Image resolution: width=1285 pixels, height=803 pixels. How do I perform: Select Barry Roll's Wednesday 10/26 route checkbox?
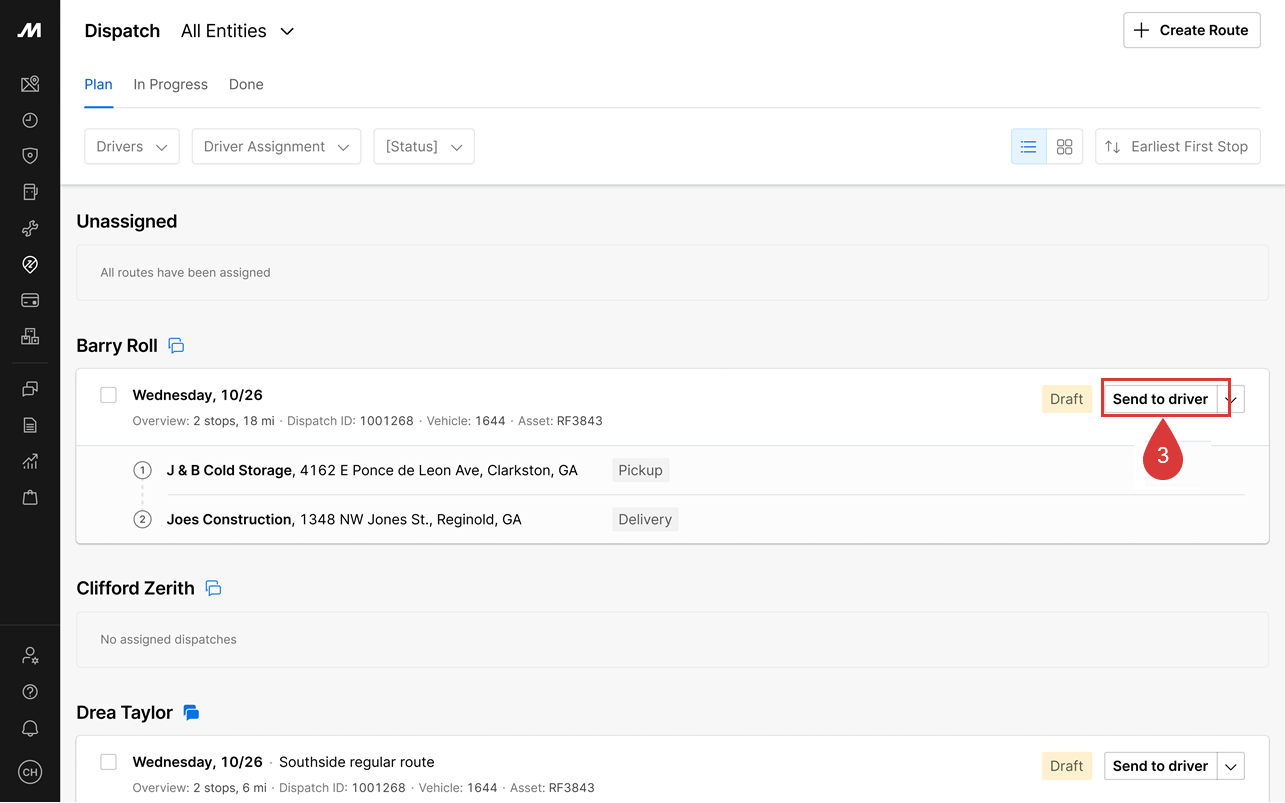[x=108, y=395]
